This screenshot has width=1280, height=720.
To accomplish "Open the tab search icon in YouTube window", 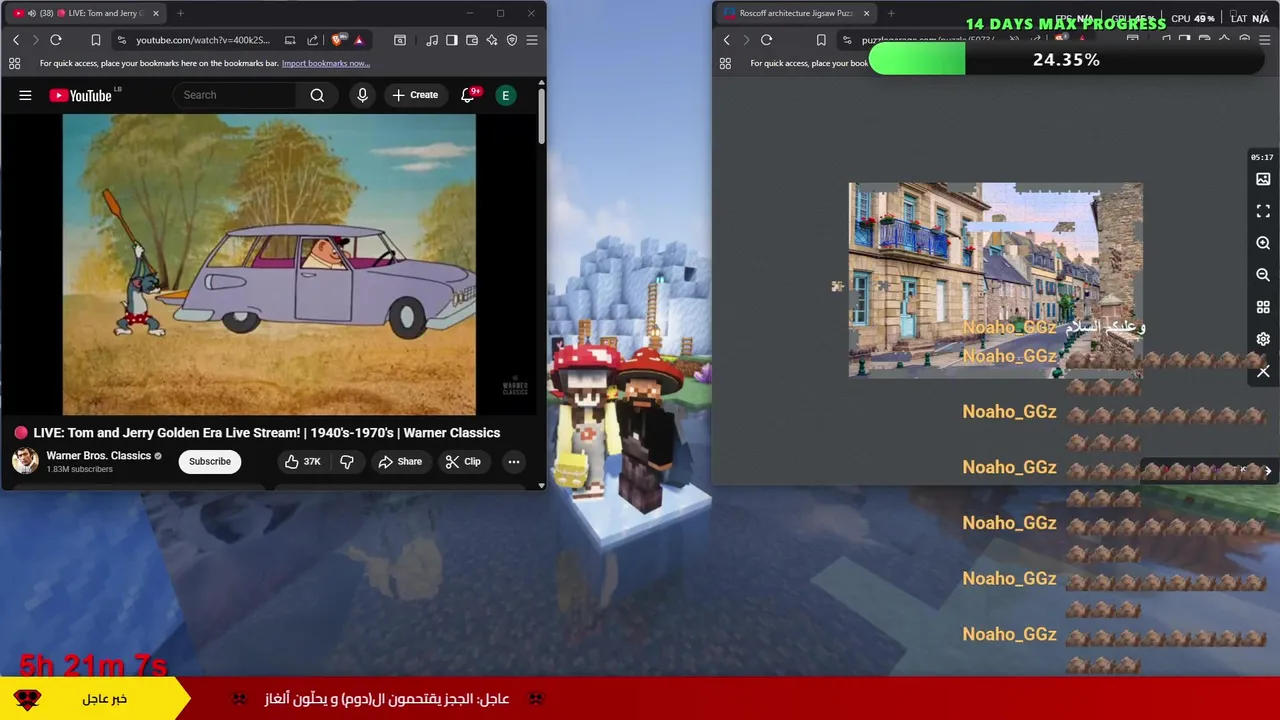I will (x=400, y=40).
